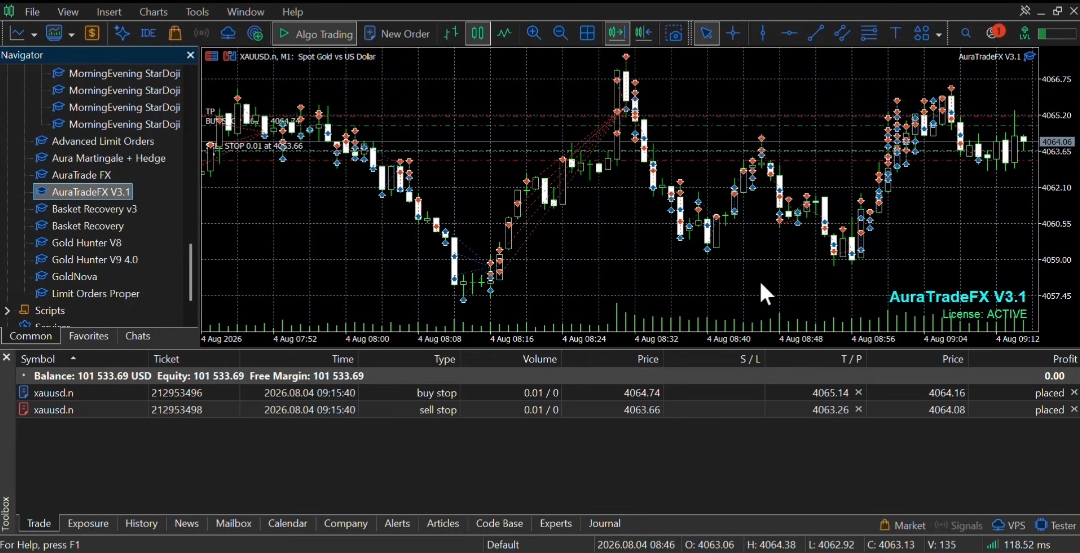Open the MetaEditor IDE button
Viewport: 1080px width, 553px height.
click(148, 33)
